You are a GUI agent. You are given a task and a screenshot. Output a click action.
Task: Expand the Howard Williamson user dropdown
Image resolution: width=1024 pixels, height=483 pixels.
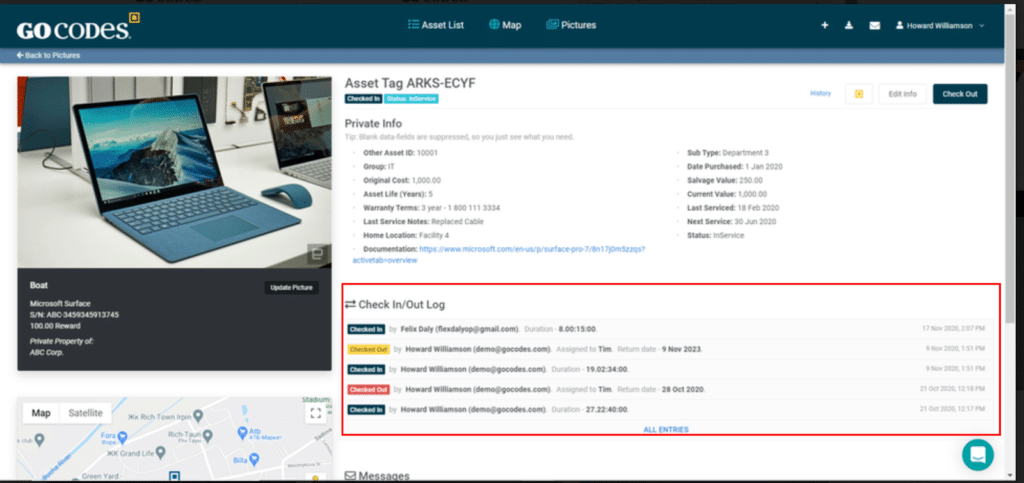click(940, 25)
